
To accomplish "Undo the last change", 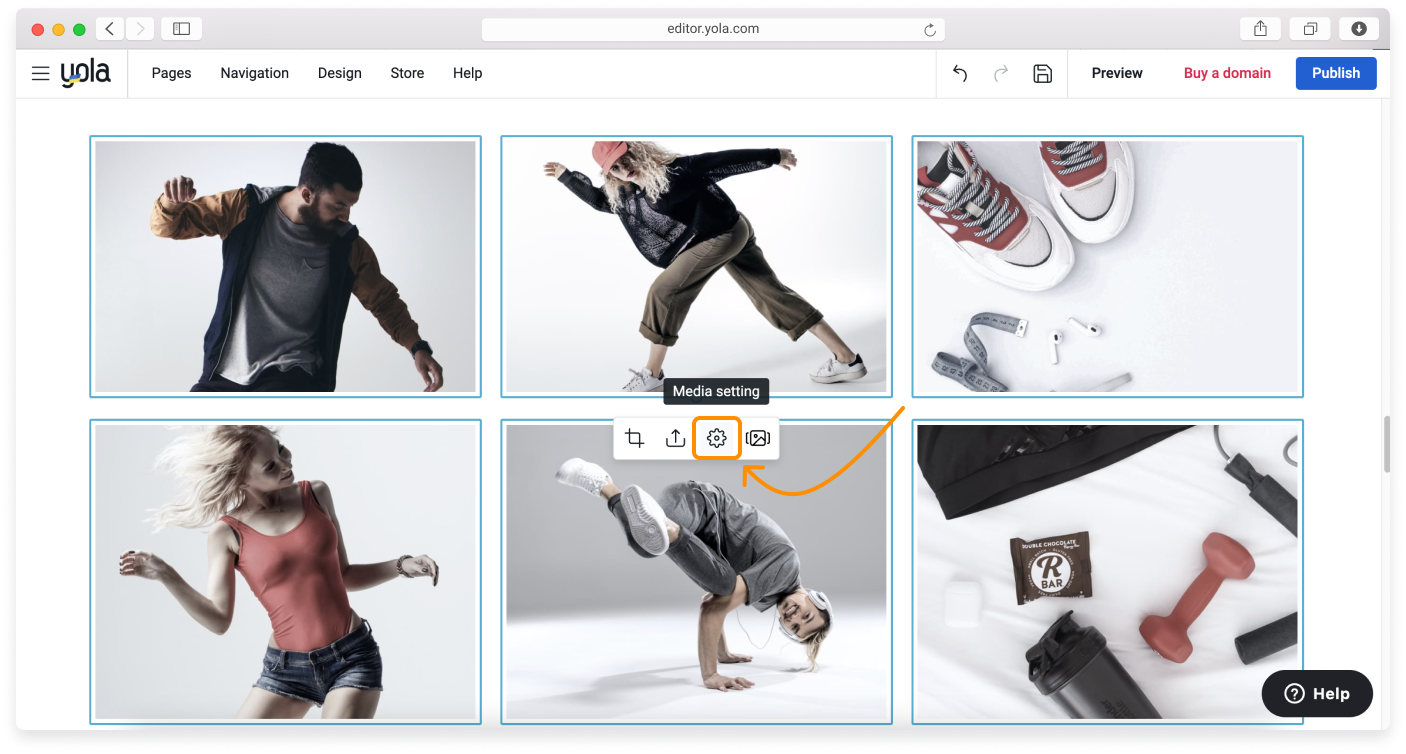I will (x=959, y=73).
